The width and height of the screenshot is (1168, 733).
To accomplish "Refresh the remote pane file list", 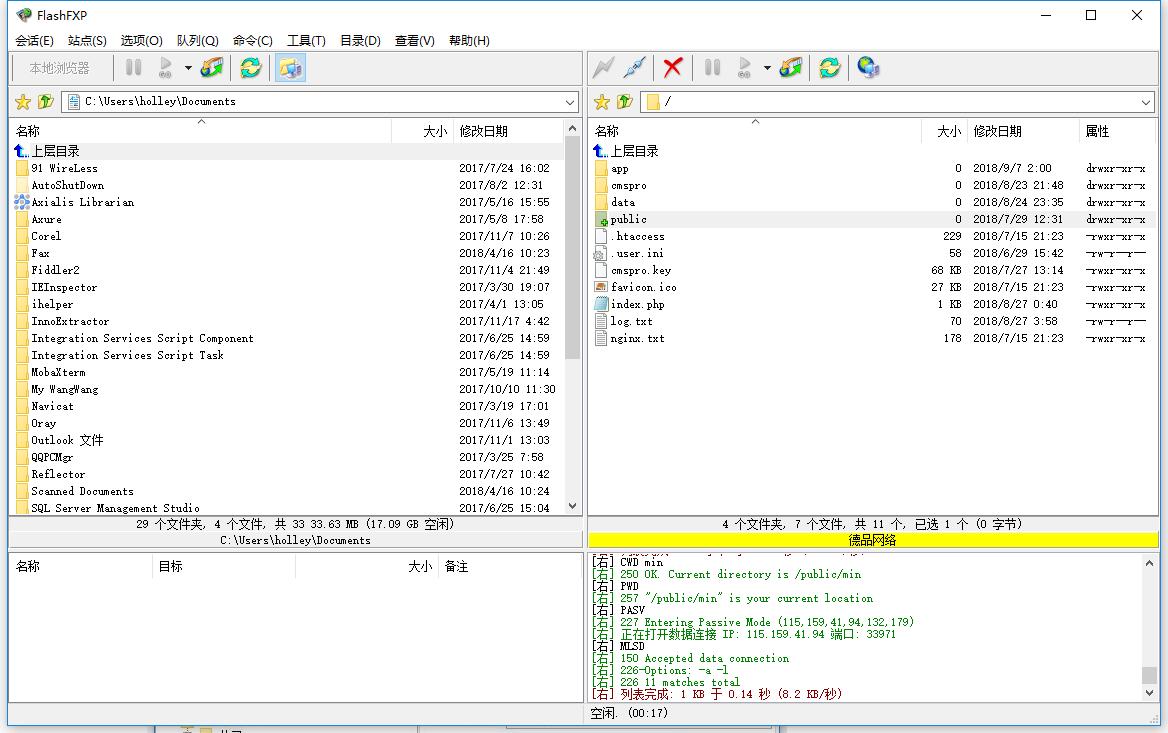I will tap(829, 68).
